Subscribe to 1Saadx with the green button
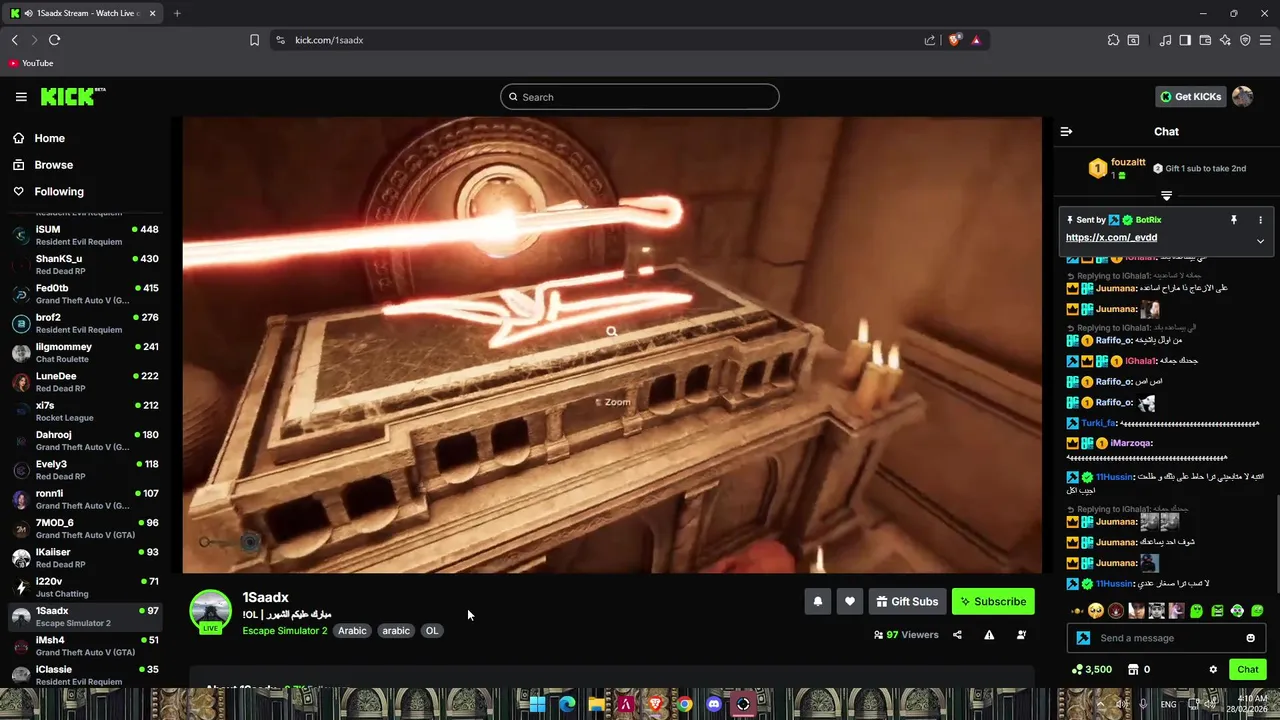This screenshot has height=720, width=1280. point(993,601)
